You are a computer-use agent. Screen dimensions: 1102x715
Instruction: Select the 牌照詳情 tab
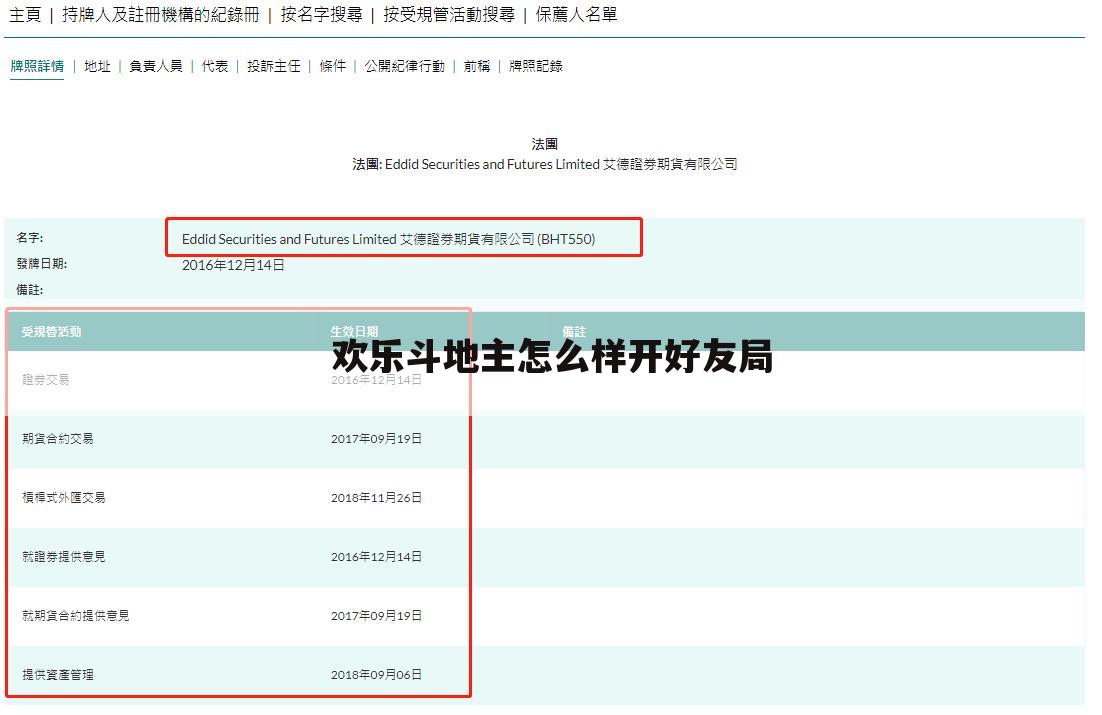click(x=37, y=66)
